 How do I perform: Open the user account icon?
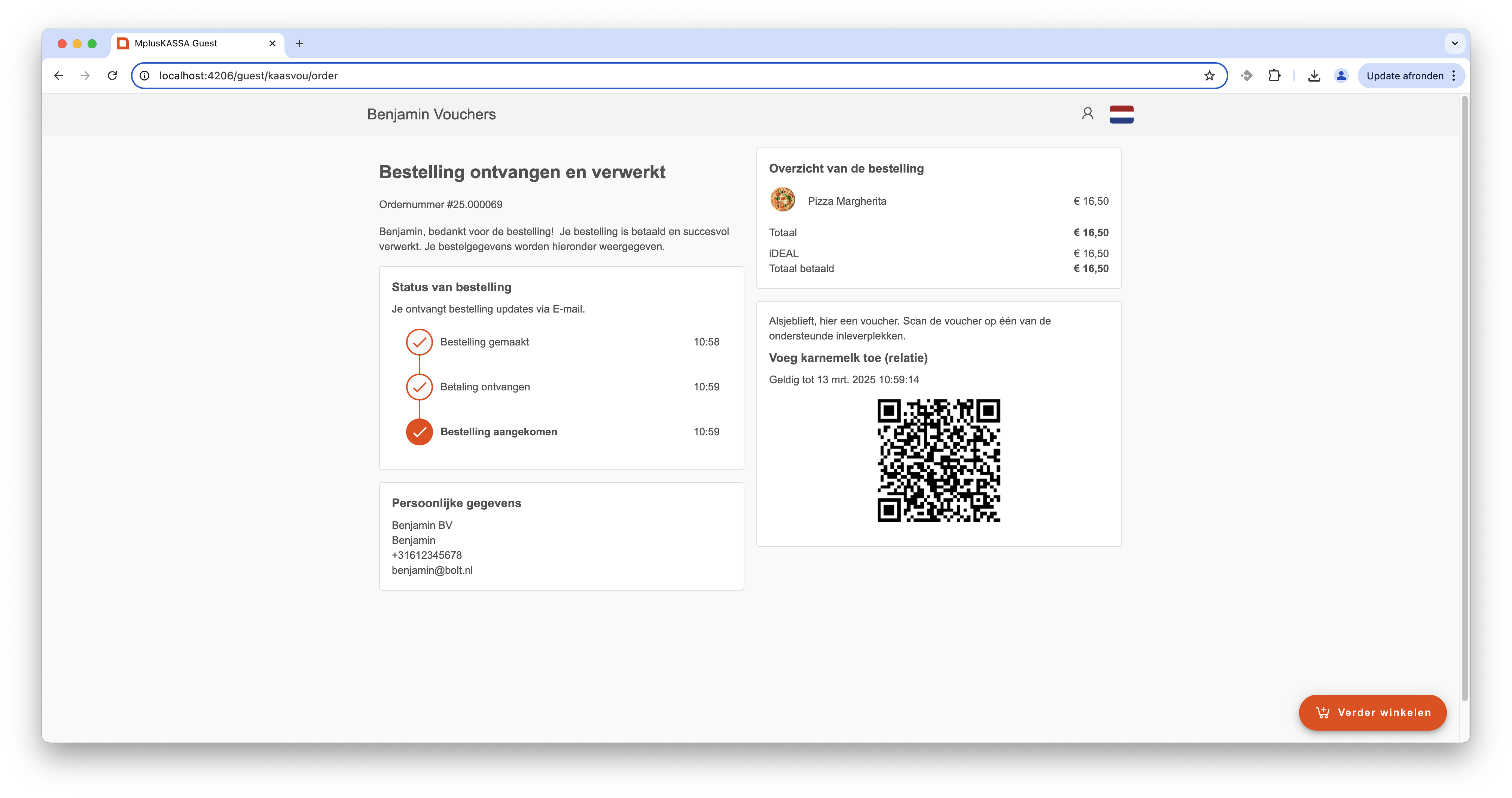[x=1087, y=114]
